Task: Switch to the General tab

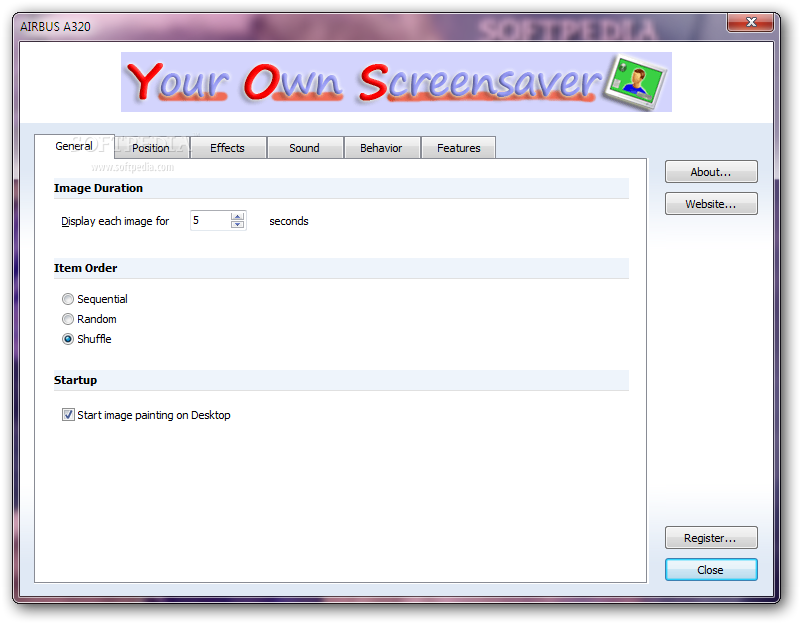Action: coord(74,146)
